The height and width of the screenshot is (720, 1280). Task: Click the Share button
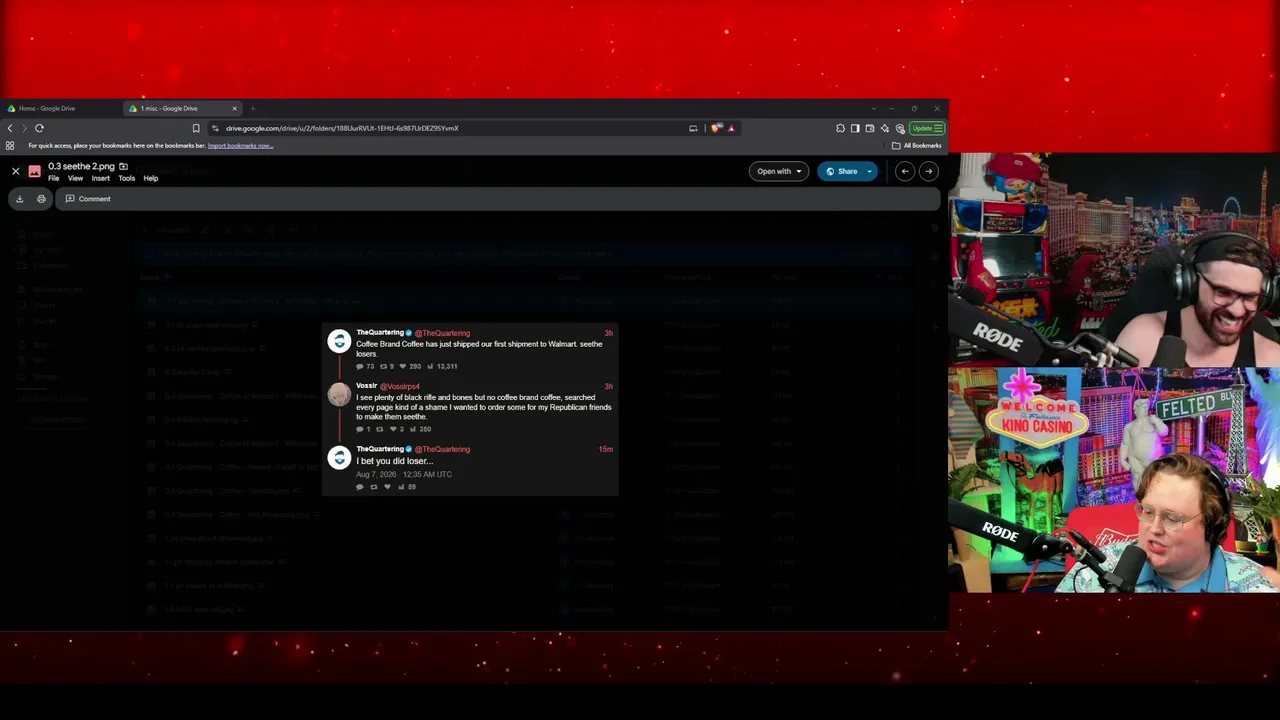point(841,171)
